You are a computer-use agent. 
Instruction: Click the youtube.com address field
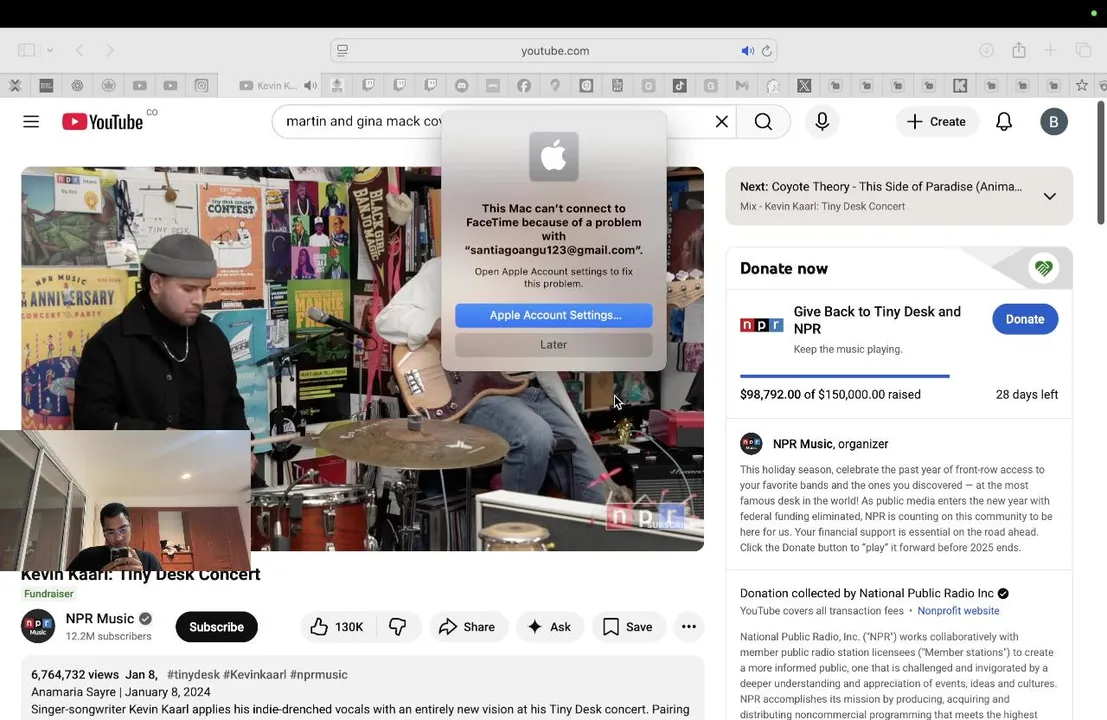click(554, 51)
